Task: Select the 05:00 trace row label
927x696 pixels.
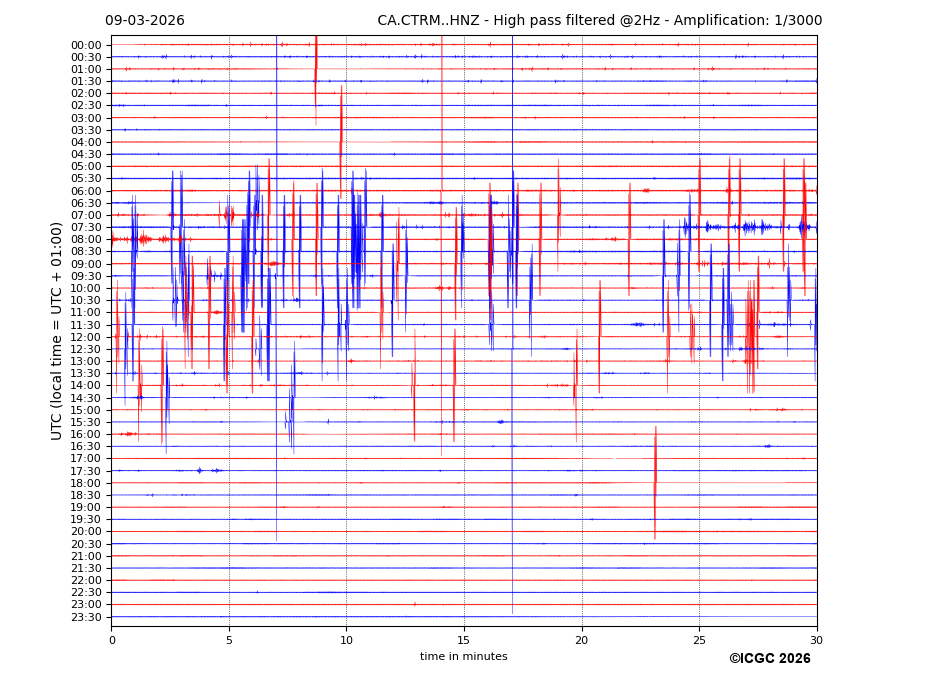Action: [86, 167]
